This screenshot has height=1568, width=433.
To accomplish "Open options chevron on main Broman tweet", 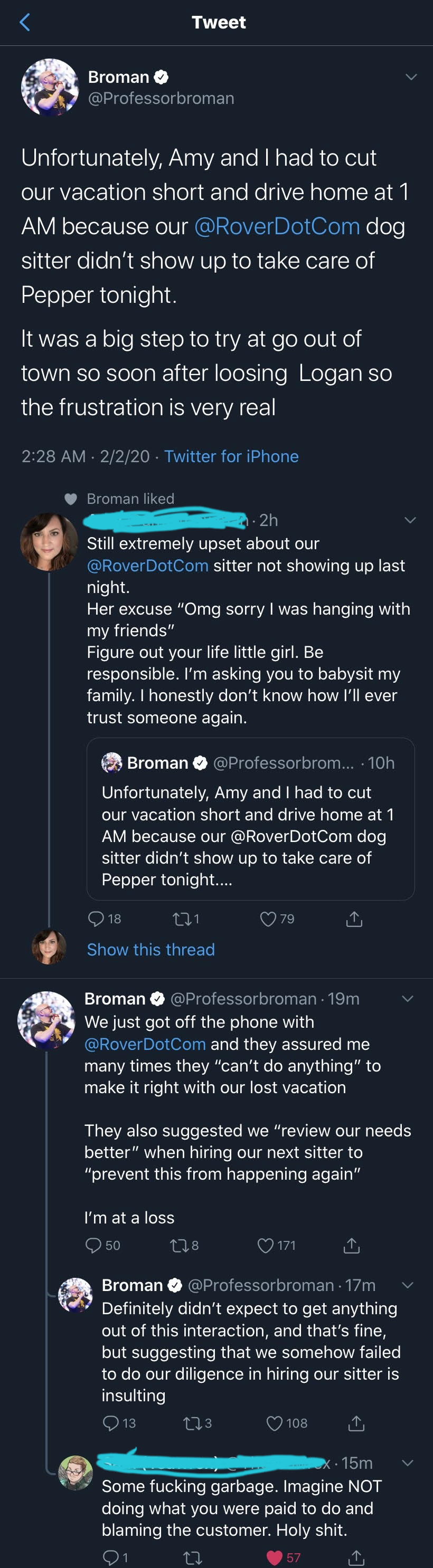I will 411,77.
